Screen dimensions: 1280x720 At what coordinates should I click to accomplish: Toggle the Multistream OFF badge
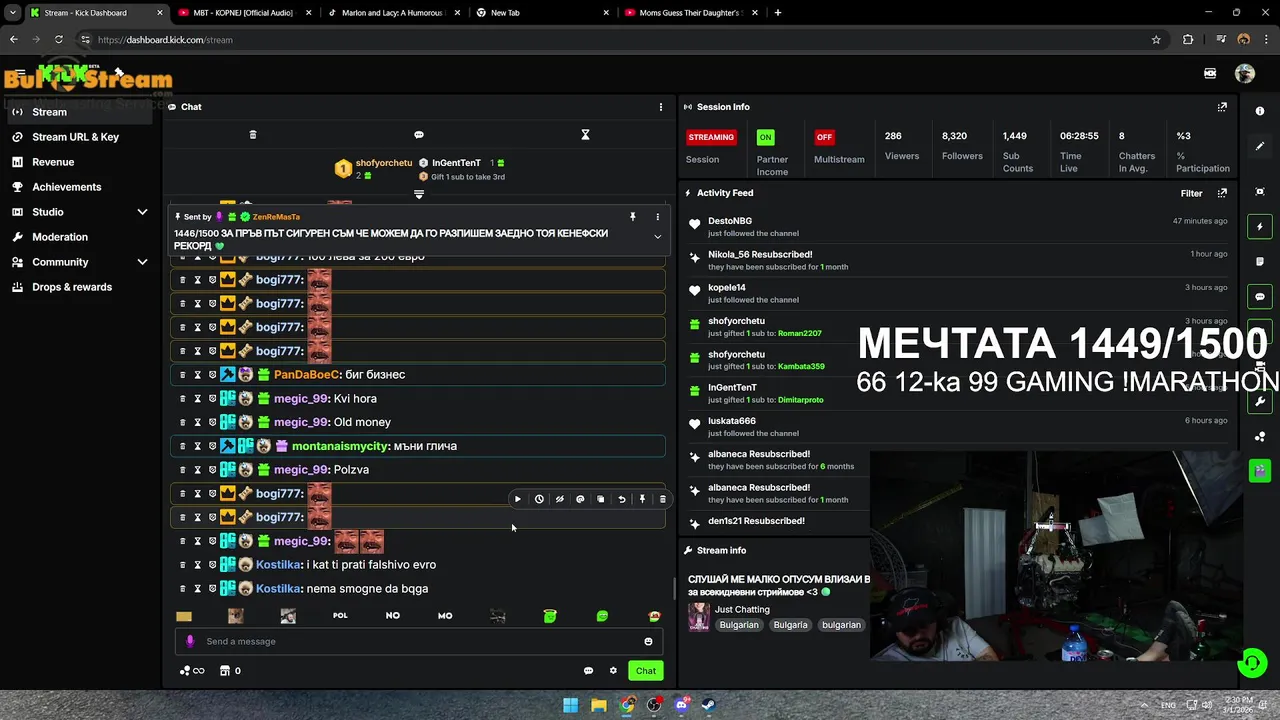(824, 137)
